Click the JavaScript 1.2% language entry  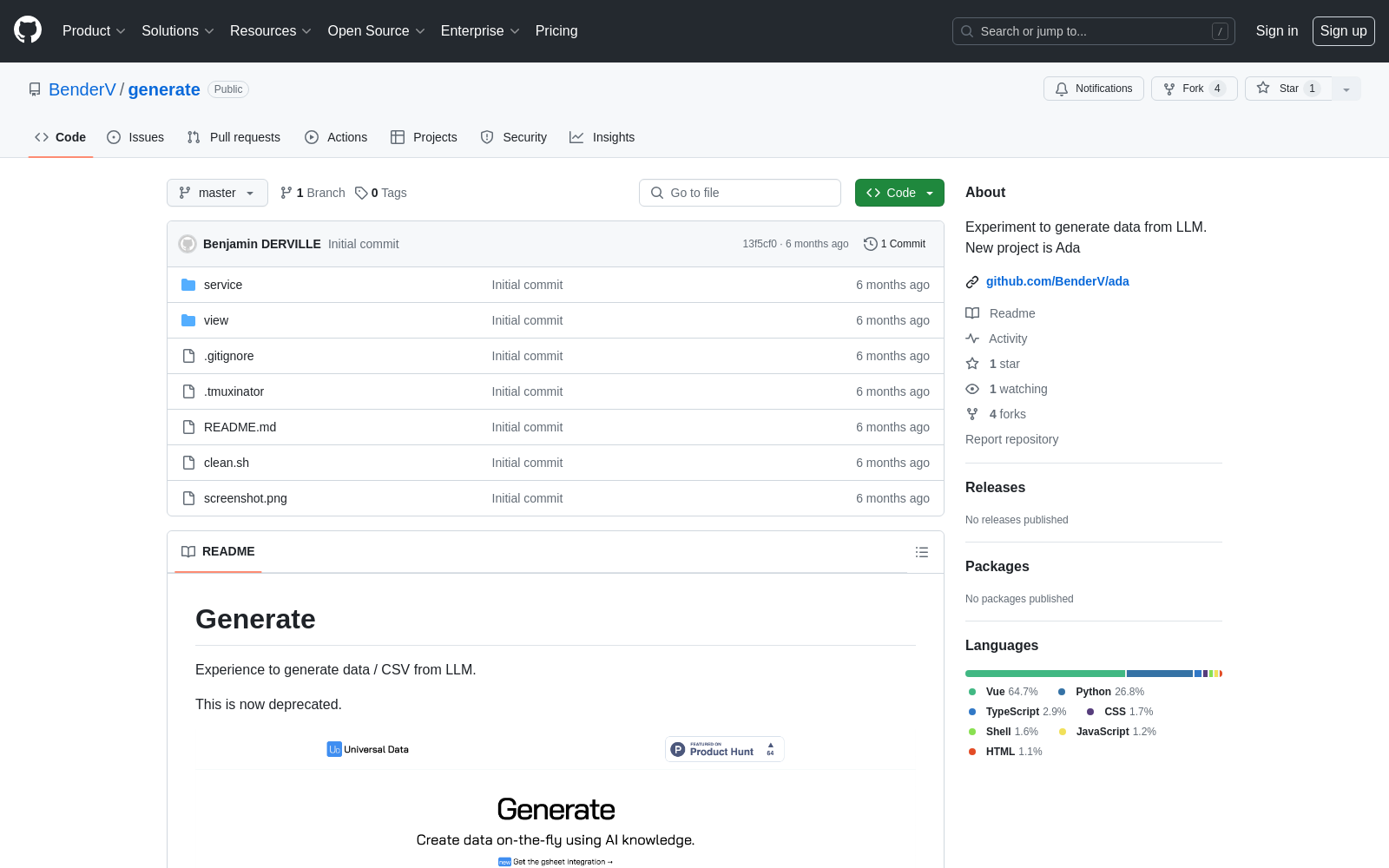tap(1107, 732)
